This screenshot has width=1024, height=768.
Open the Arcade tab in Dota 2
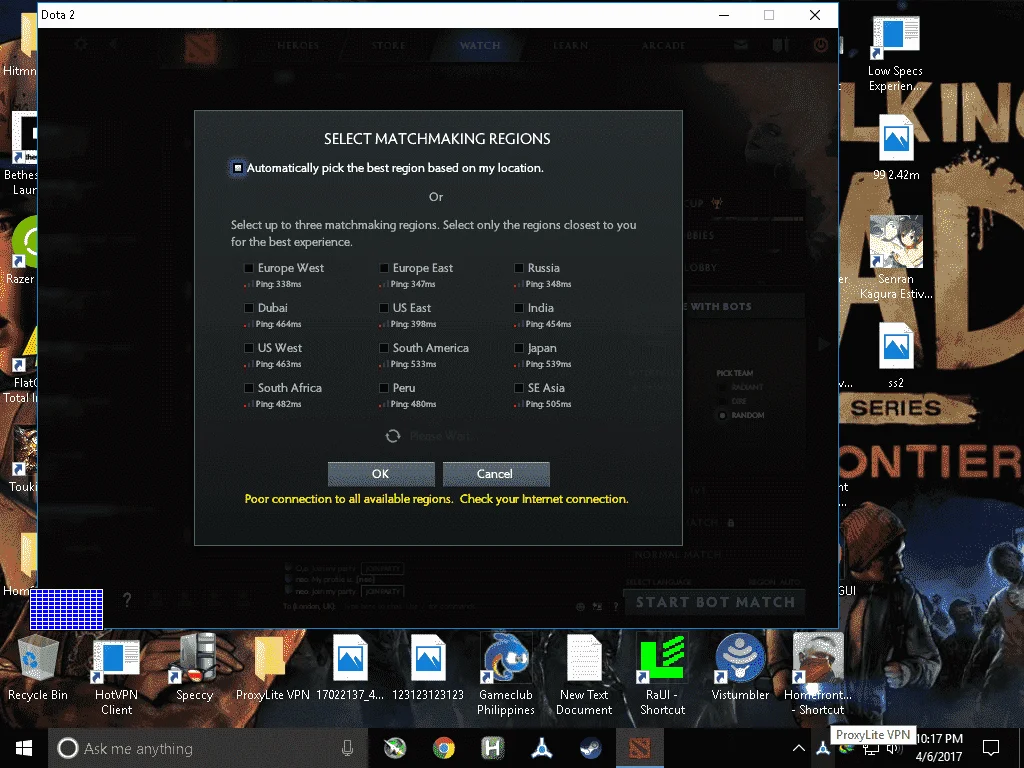[664, 45]
